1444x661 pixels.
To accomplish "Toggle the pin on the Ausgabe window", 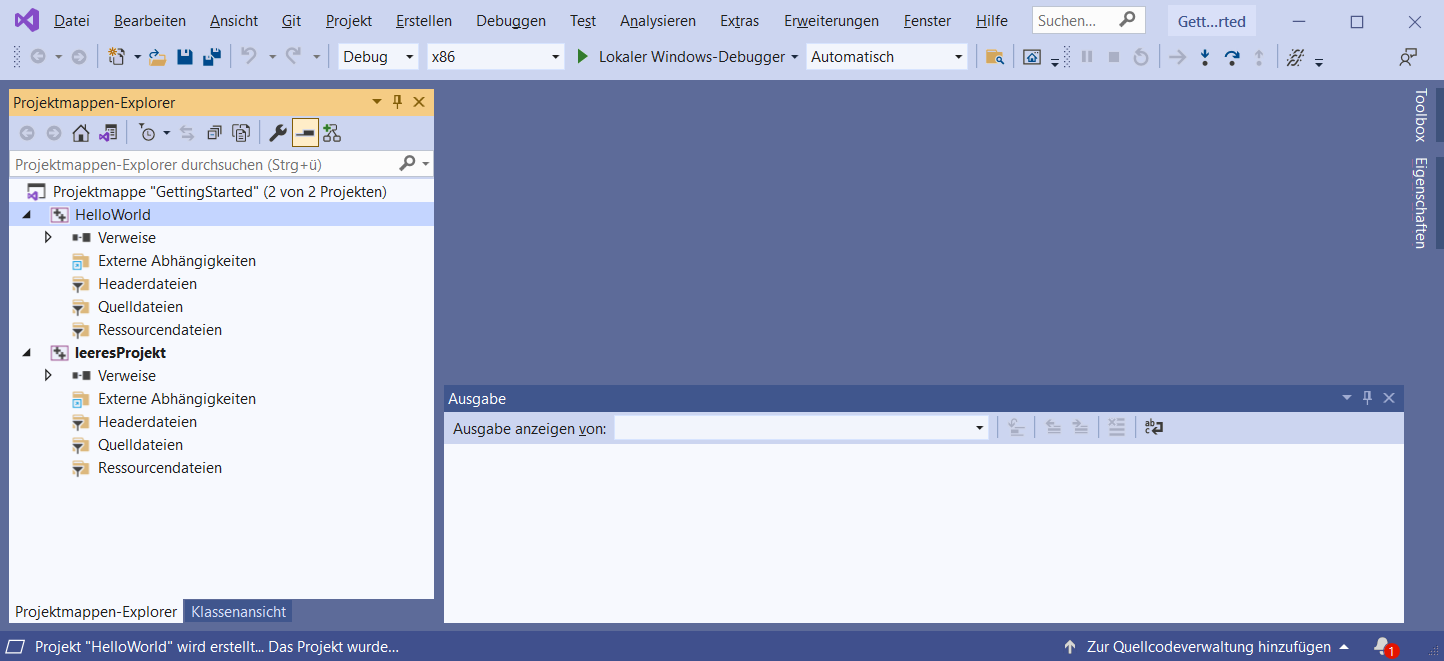I will pos(1366,398).
